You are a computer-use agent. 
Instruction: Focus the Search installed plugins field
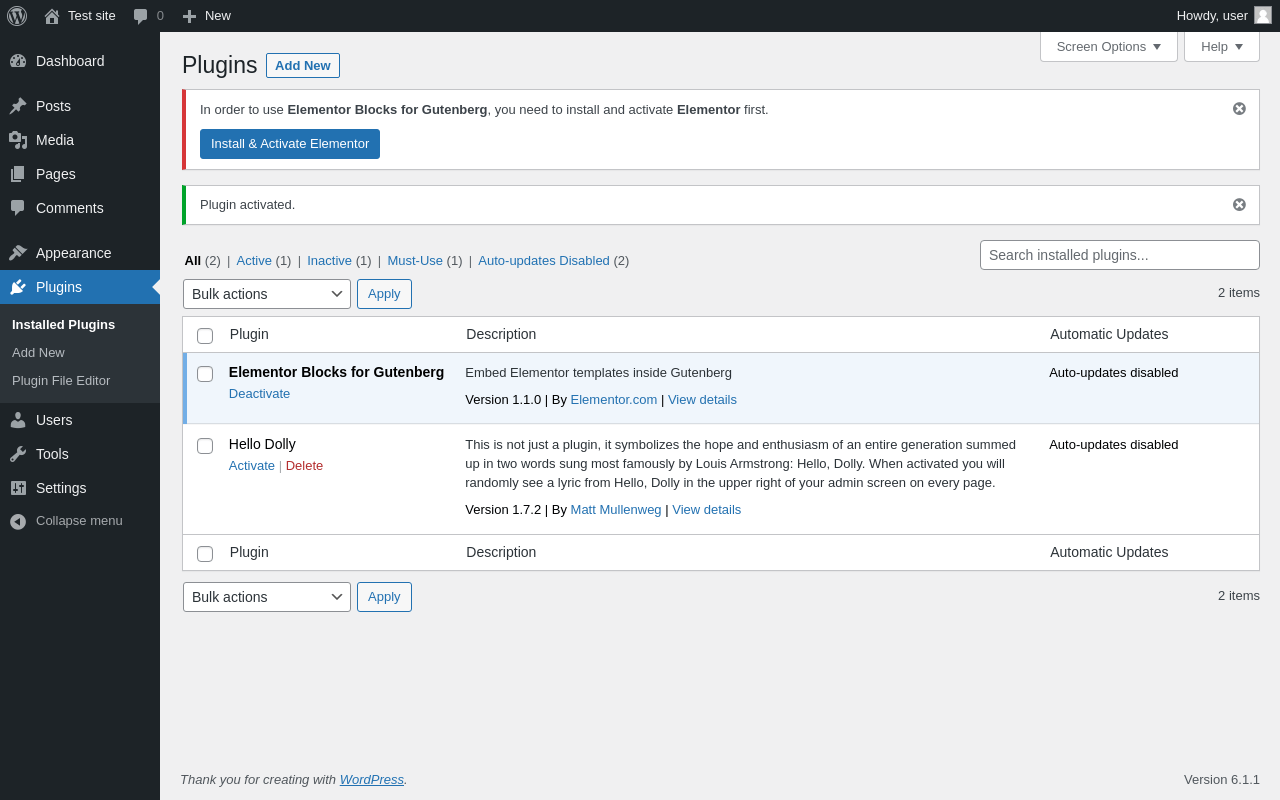click(x=1120, y=255)
